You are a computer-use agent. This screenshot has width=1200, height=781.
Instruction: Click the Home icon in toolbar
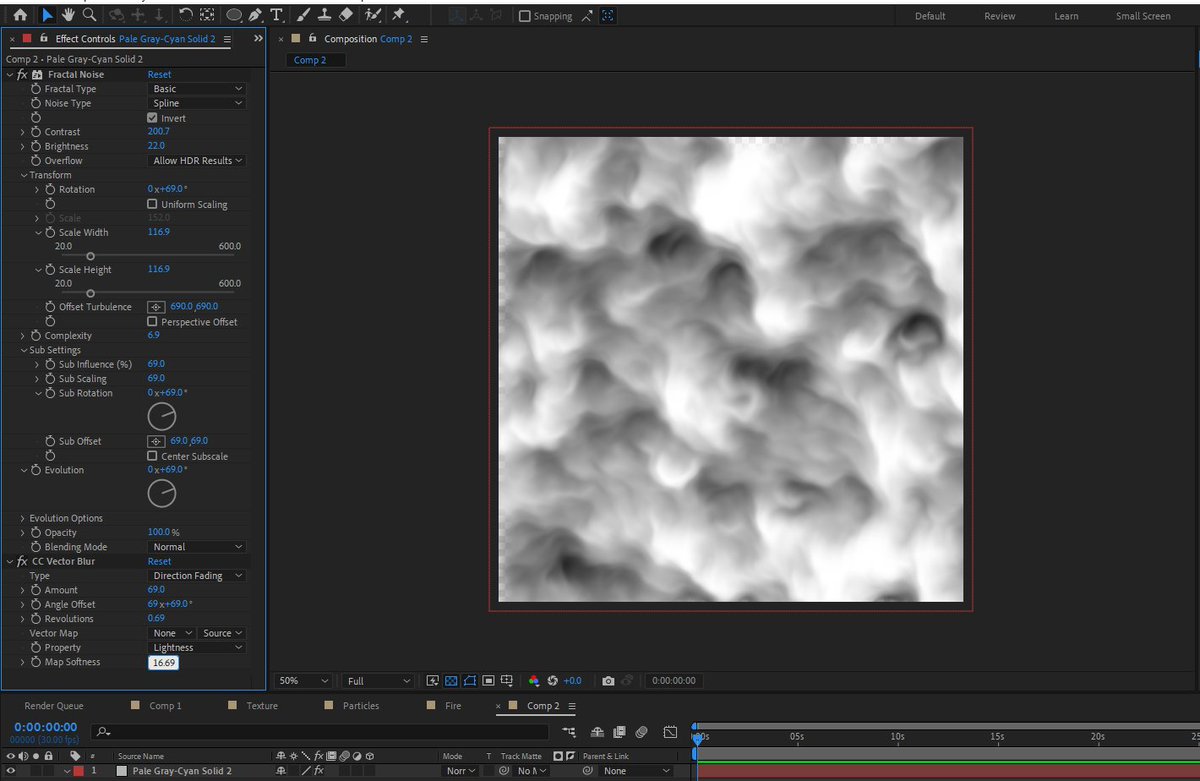click(21, 15)
